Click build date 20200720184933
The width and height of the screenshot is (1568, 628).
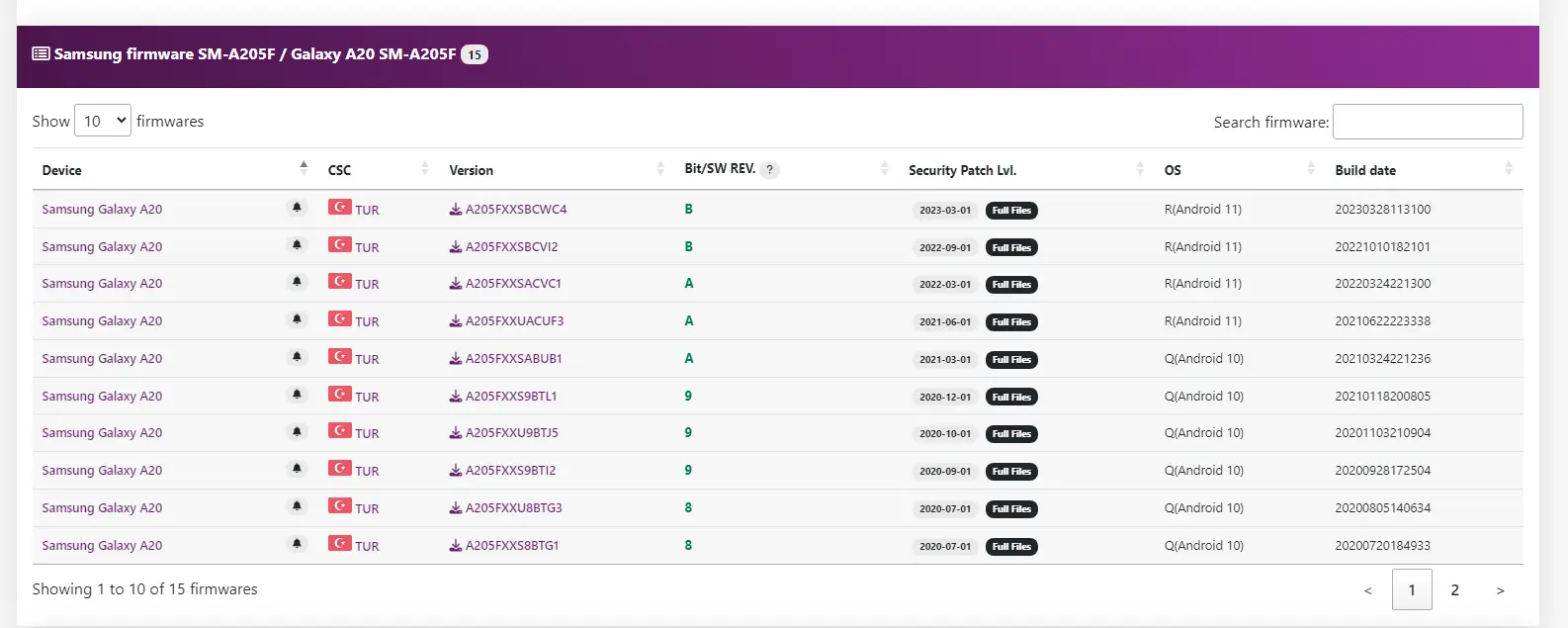coord(1383,546)
